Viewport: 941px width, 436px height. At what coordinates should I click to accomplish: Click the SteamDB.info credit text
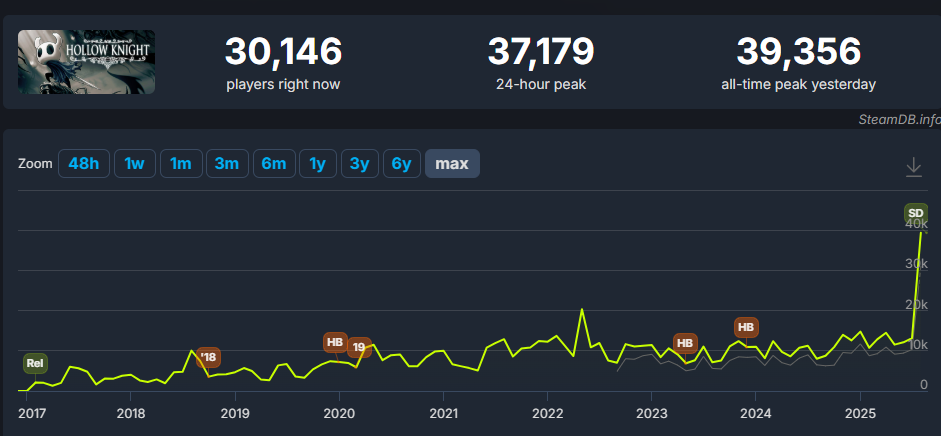(x=900, y=120)
